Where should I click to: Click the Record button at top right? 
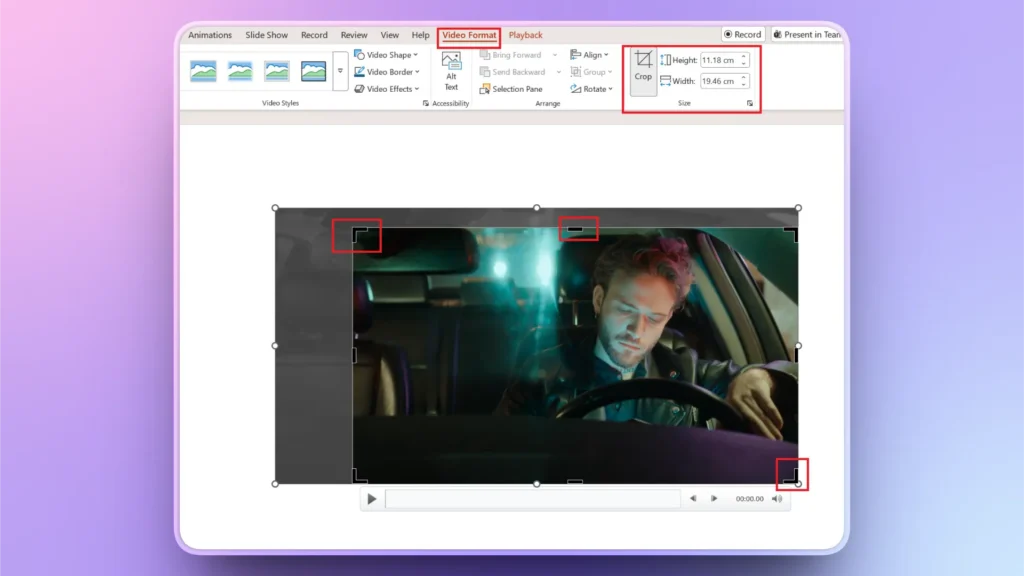click(743, 34)
